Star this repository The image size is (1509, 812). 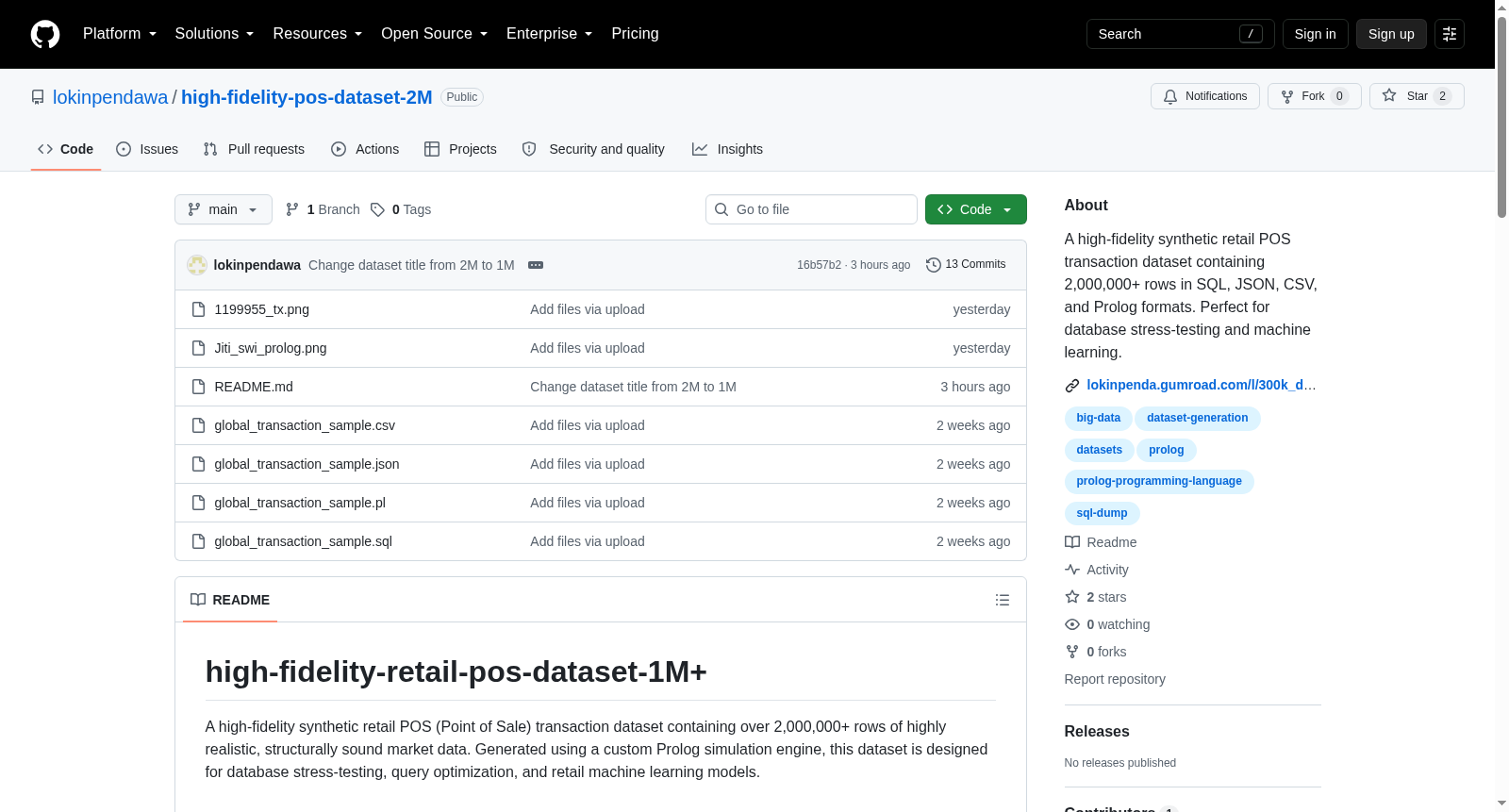pos(1417,96)
